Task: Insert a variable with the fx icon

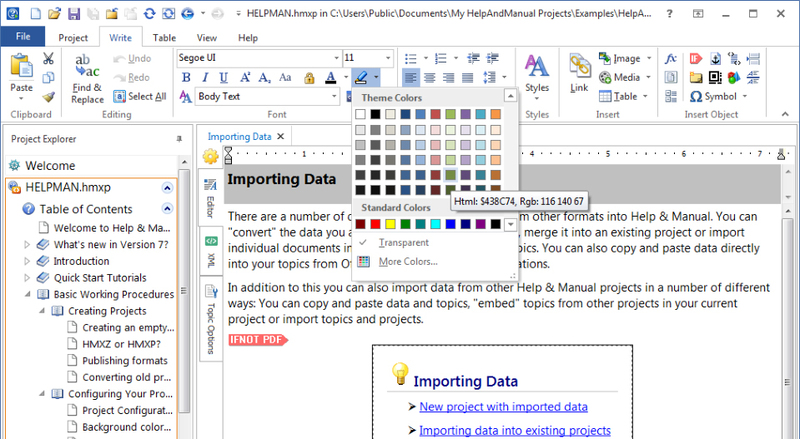Action: pos(670,59)
